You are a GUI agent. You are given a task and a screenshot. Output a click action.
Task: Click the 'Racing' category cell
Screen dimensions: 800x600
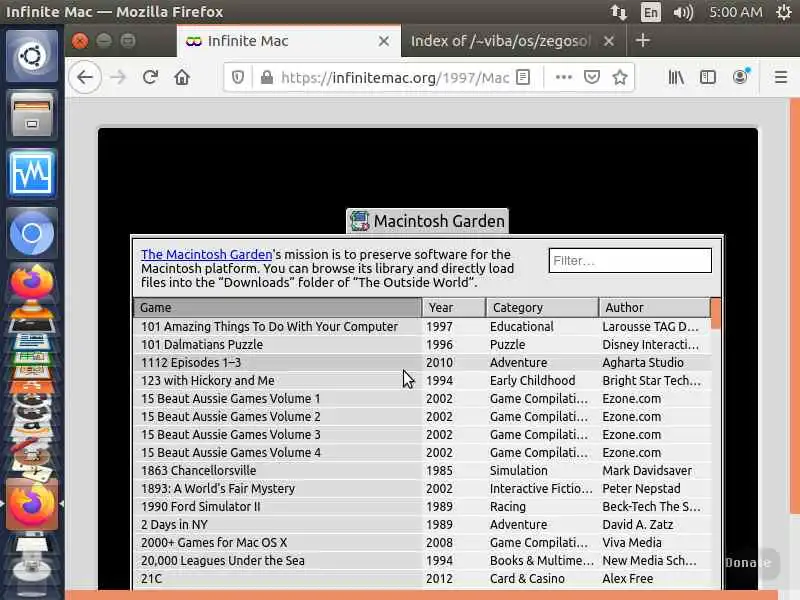[508, 507]
